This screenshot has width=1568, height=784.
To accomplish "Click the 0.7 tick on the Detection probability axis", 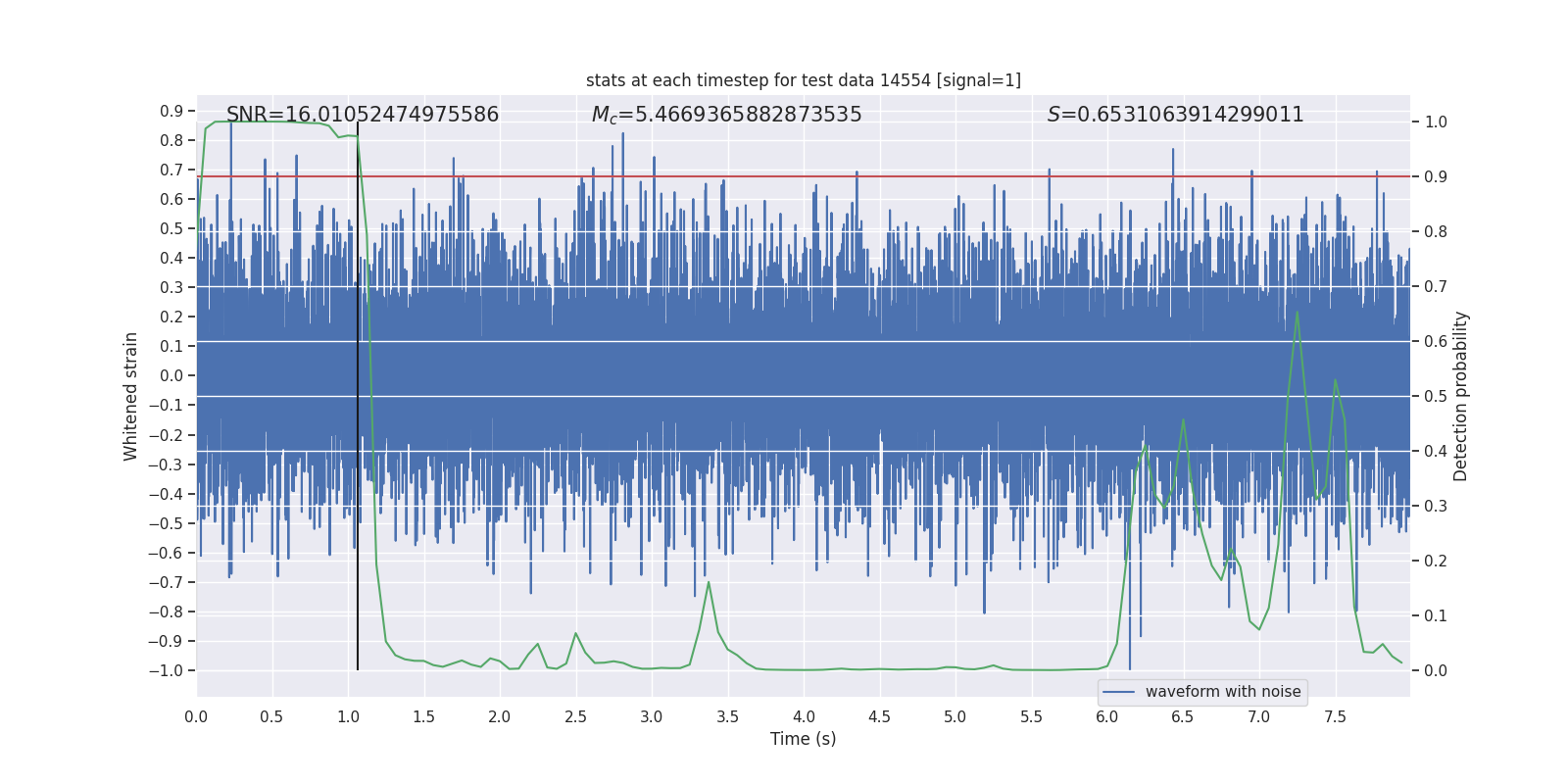I will [x=1436, y=287].
